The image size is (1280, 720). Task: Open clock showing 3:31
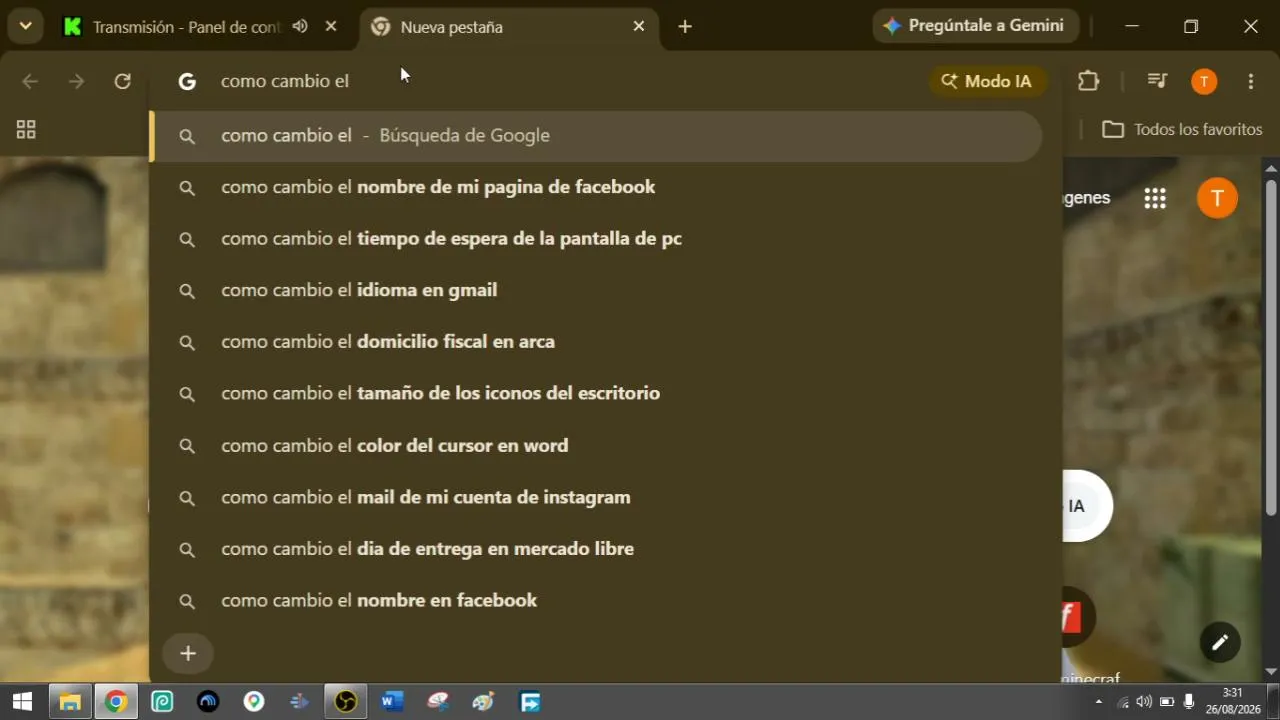[1233, 701]
